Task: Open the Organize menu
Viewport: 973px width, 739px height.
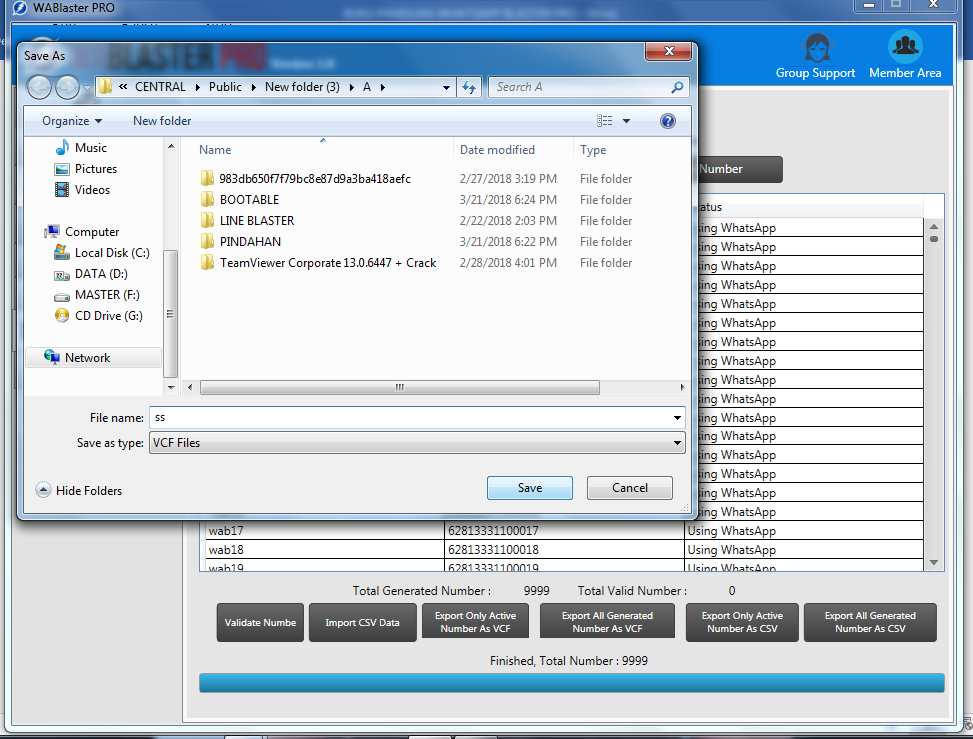Action: coord(72,121)
